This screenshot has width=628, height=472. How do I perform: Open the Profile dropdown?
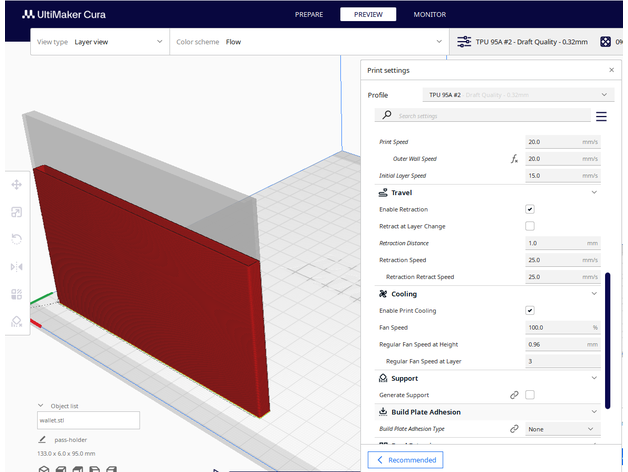[518, 95]
